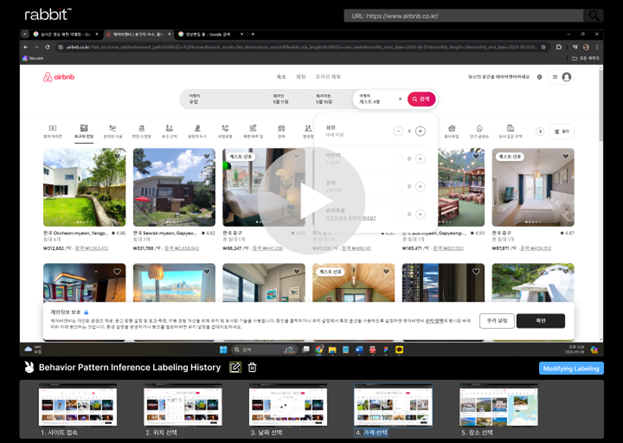Screen dimensions: 623x443
Task: Reload the page with browser refresh icon
Action: (x=47, y=47)
